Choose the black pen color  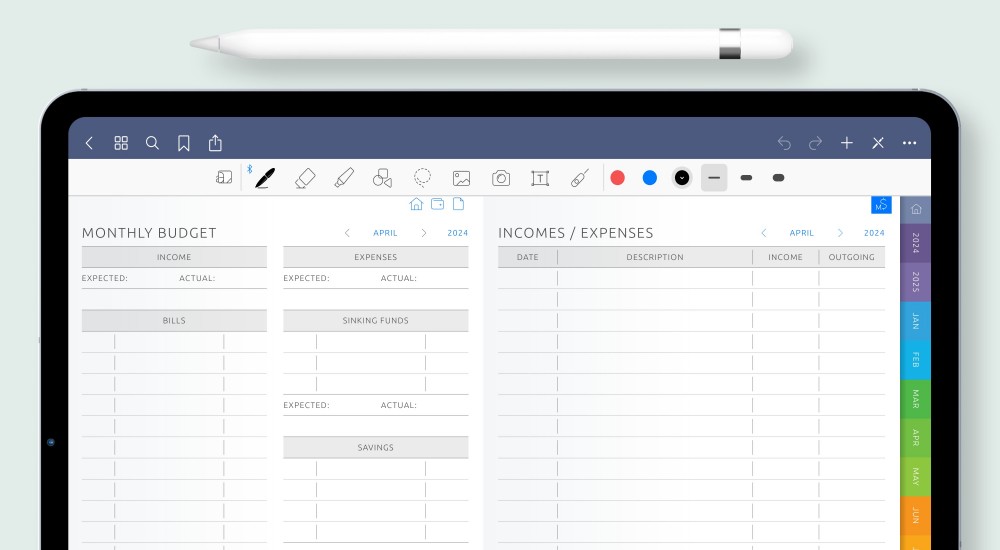pyautogui.click(x=682, y=177)
